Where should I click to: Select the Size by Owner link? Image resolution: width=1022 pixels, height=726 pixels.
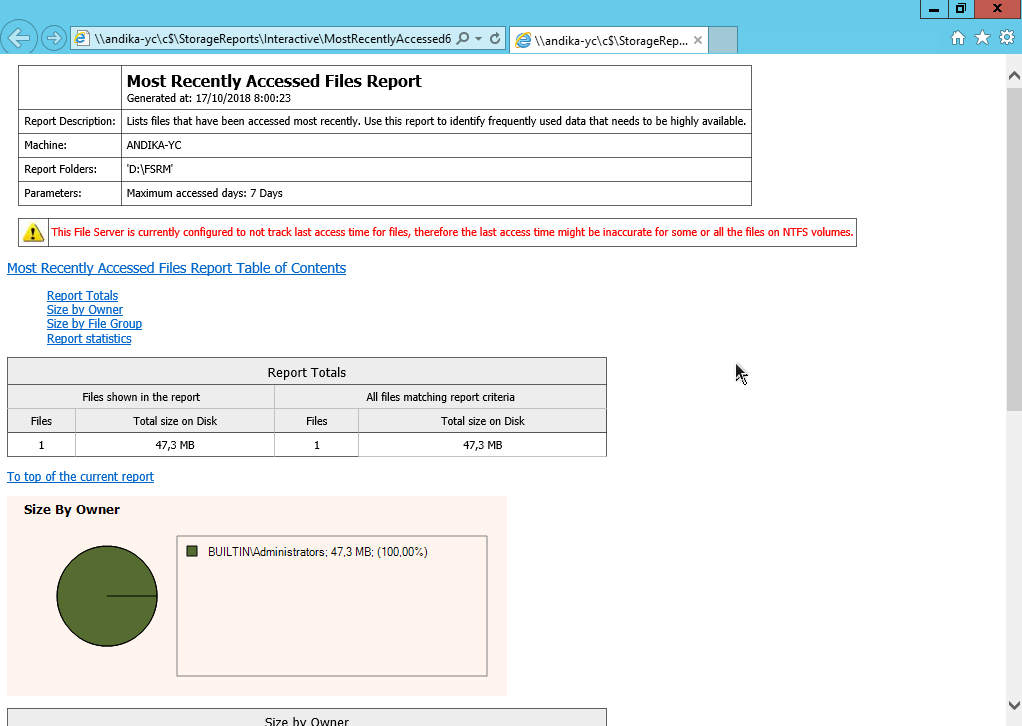(84, 309)
